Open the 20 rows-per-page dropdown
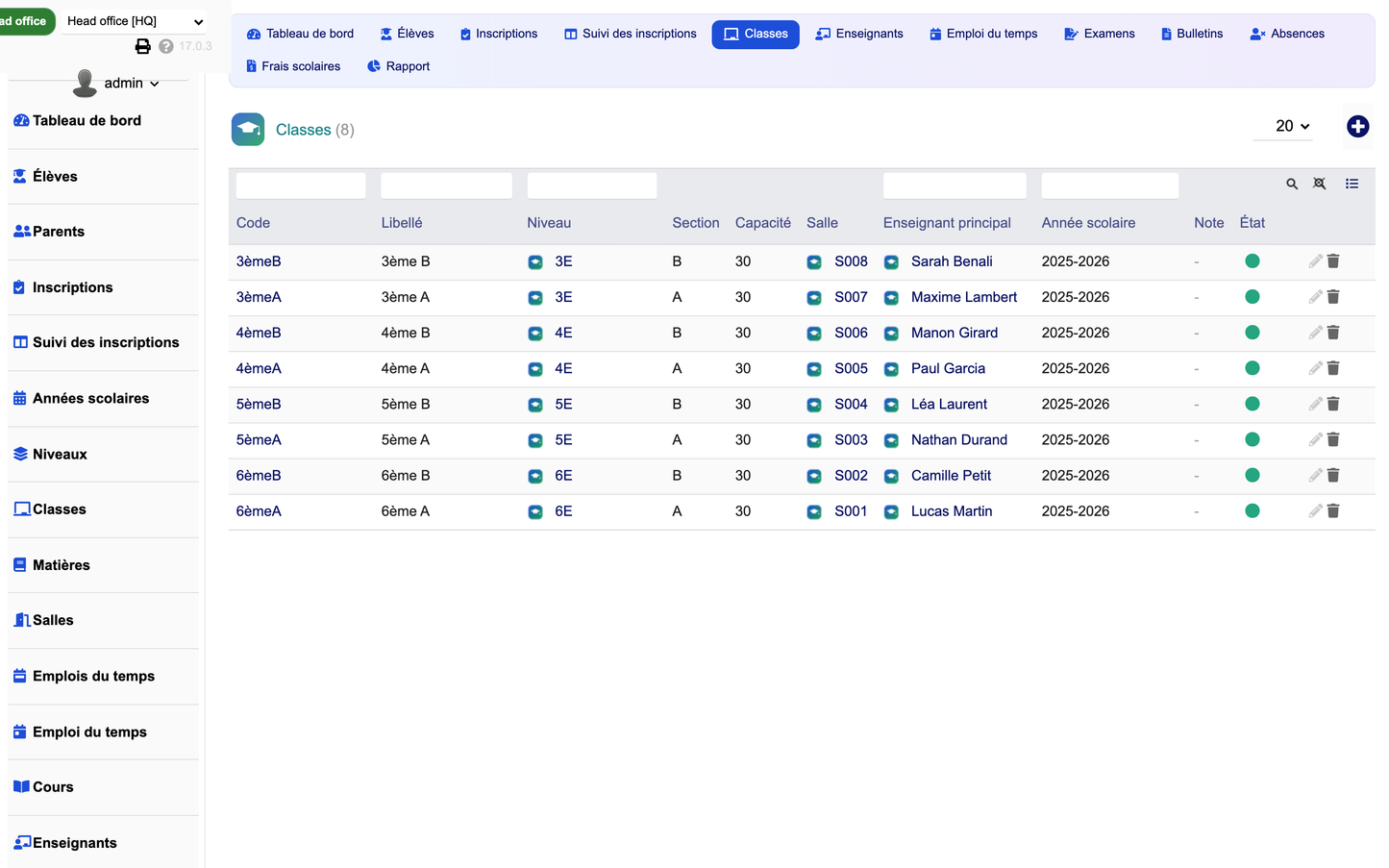Image resolution: width=1389 pixels, height=868 pixels. pyautogui.click(x=1283, y=126)
